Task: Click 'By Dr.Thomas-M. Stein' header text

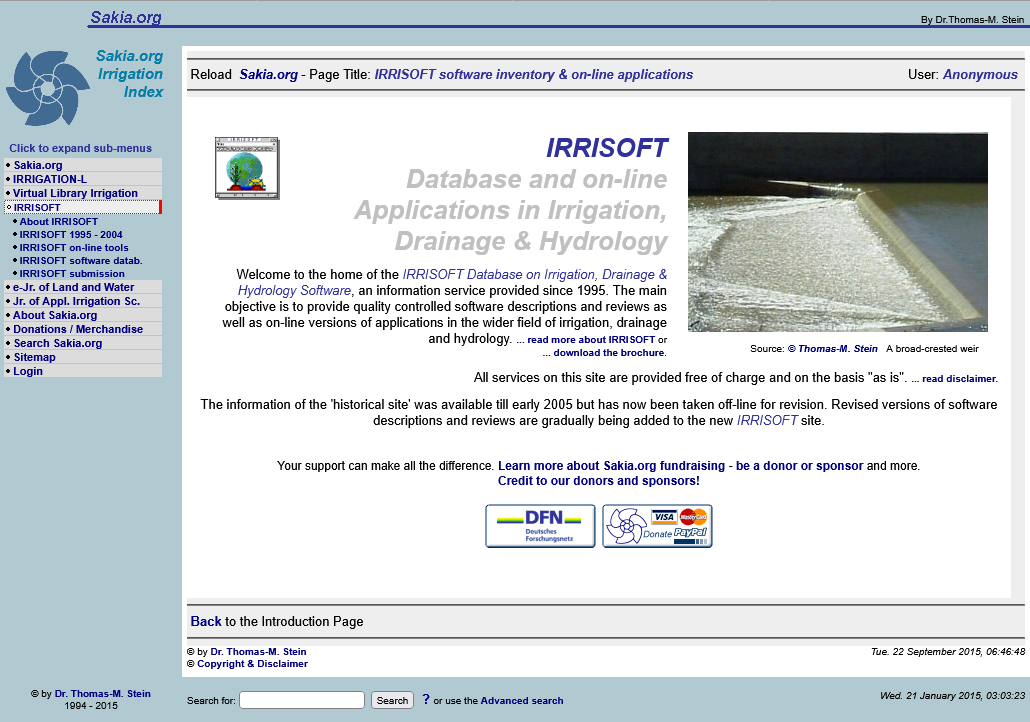Action: [x=972, y=20]
